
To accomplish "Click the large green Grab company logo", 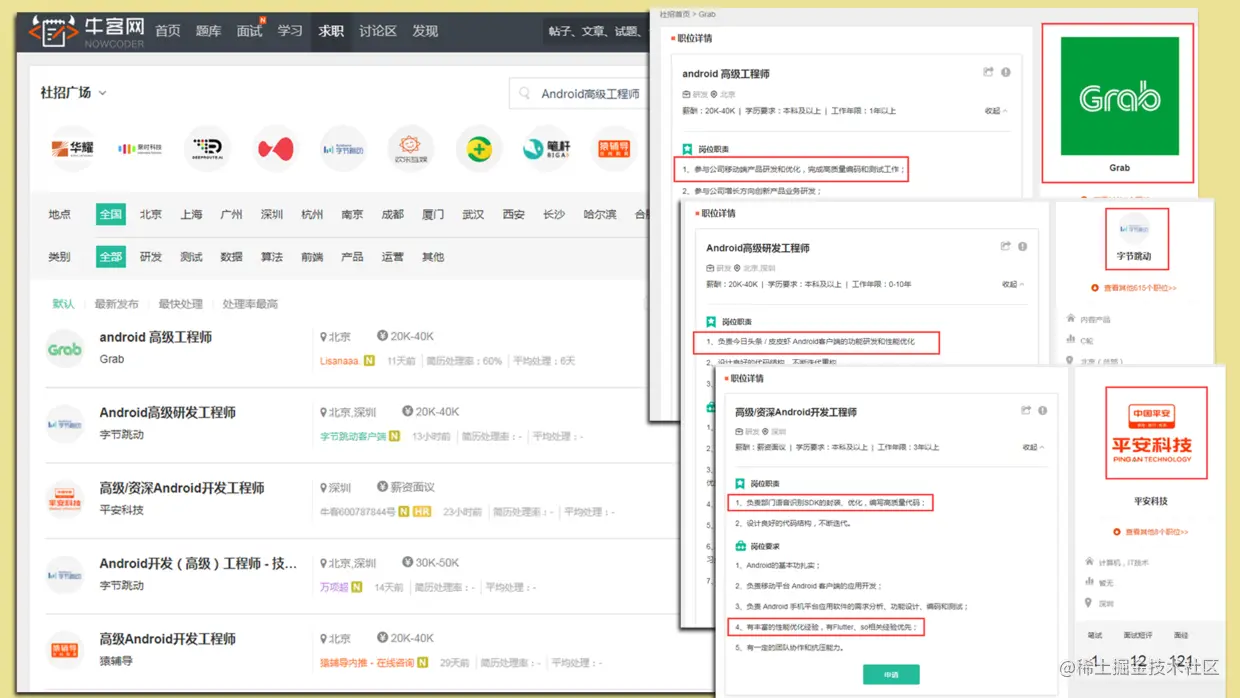I will coord(1119,96).
